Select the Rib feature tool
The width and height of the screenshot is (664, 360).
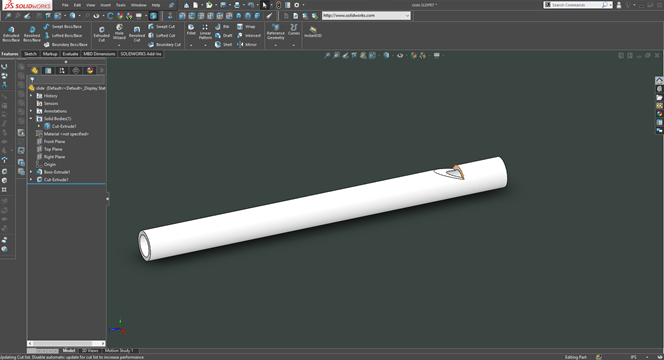pos(222,26)
